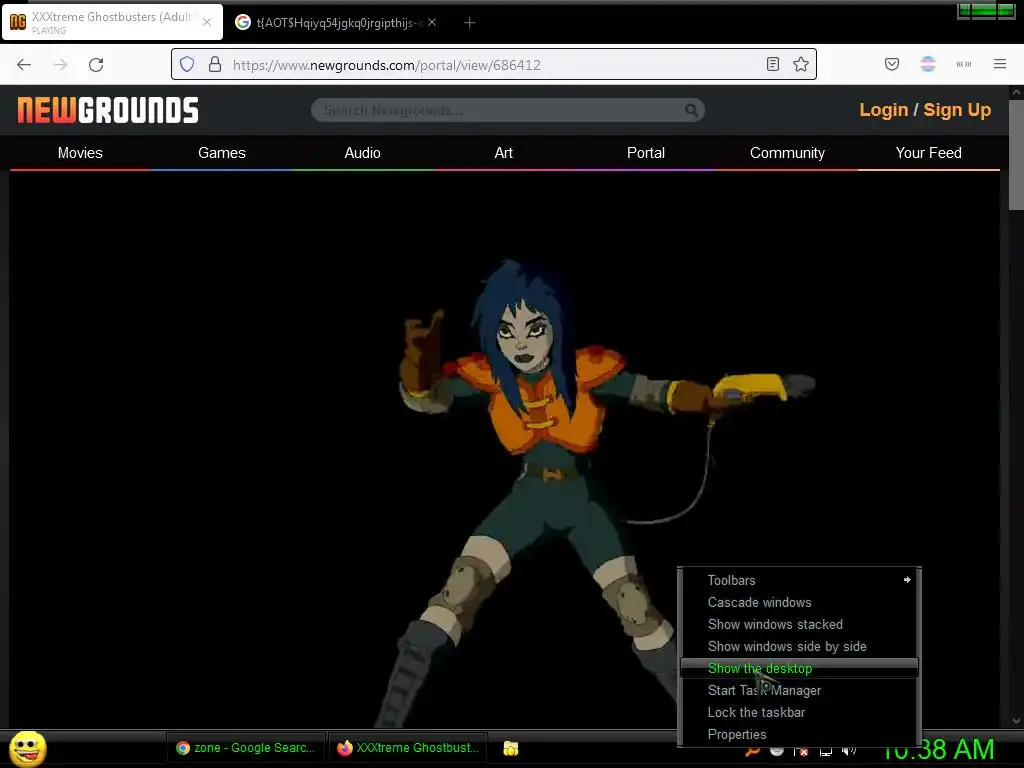Click the flag with red X tray icon
1024x768 pixels.
point(801,752)
